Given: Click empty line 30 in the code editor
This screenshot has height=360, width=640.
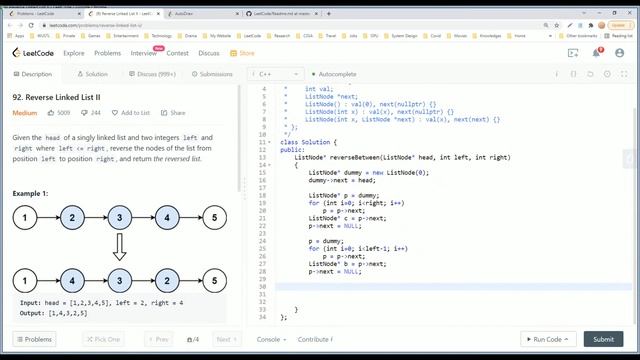Looking at the screenshot, I should coord(453,287).
